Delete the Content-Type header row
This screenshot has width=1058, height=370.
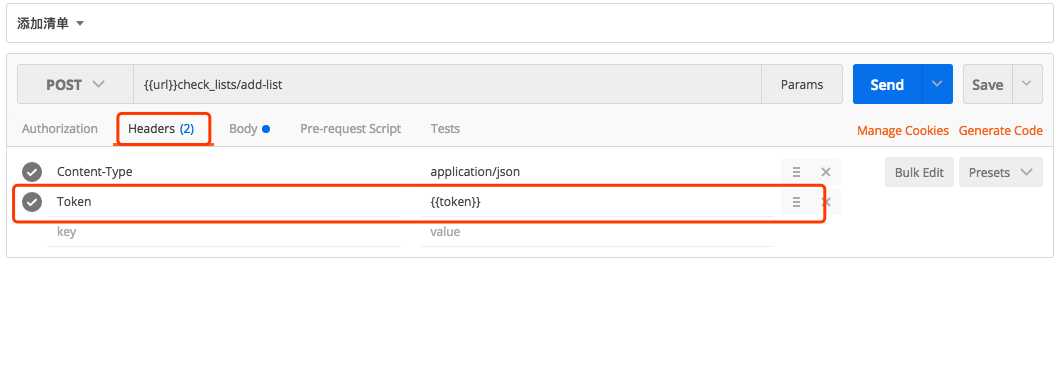pos(825,172)
